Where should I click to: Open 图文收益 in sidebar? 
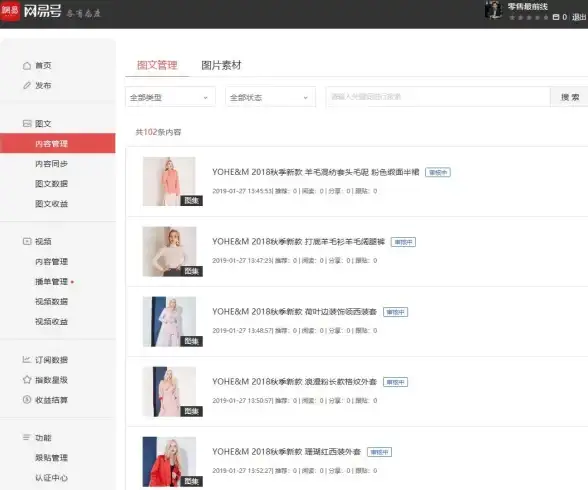click(x=51, y=204)
